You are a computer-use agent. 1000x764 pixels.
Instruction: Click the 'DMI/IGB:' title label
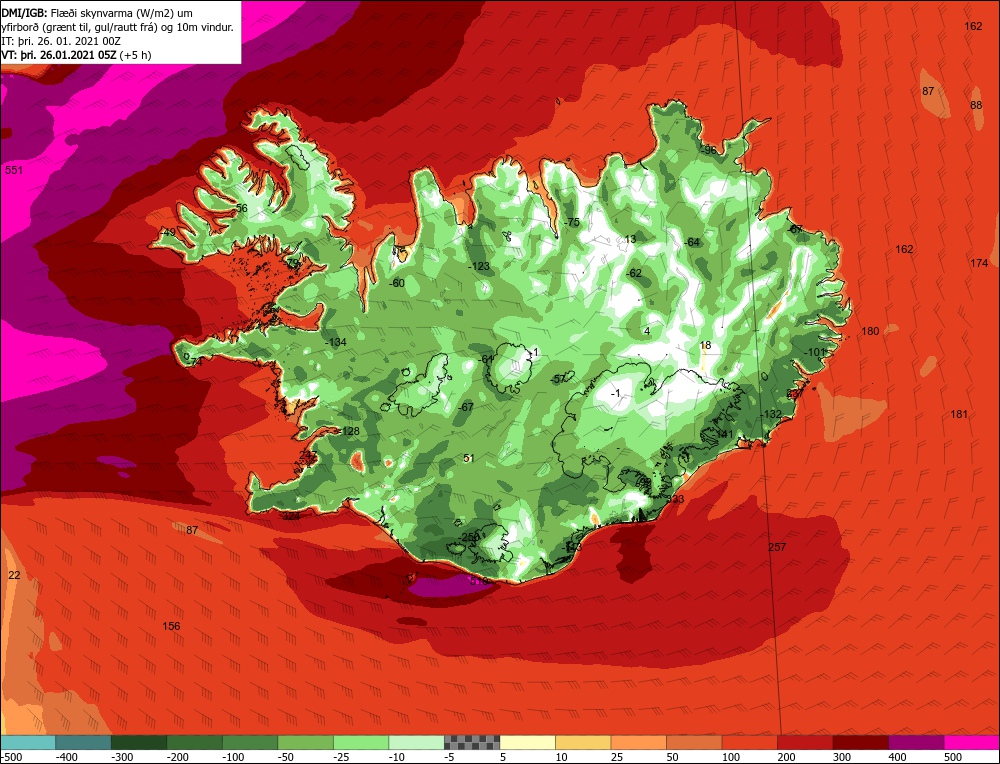pyautogui.click(x=25, y=13)
